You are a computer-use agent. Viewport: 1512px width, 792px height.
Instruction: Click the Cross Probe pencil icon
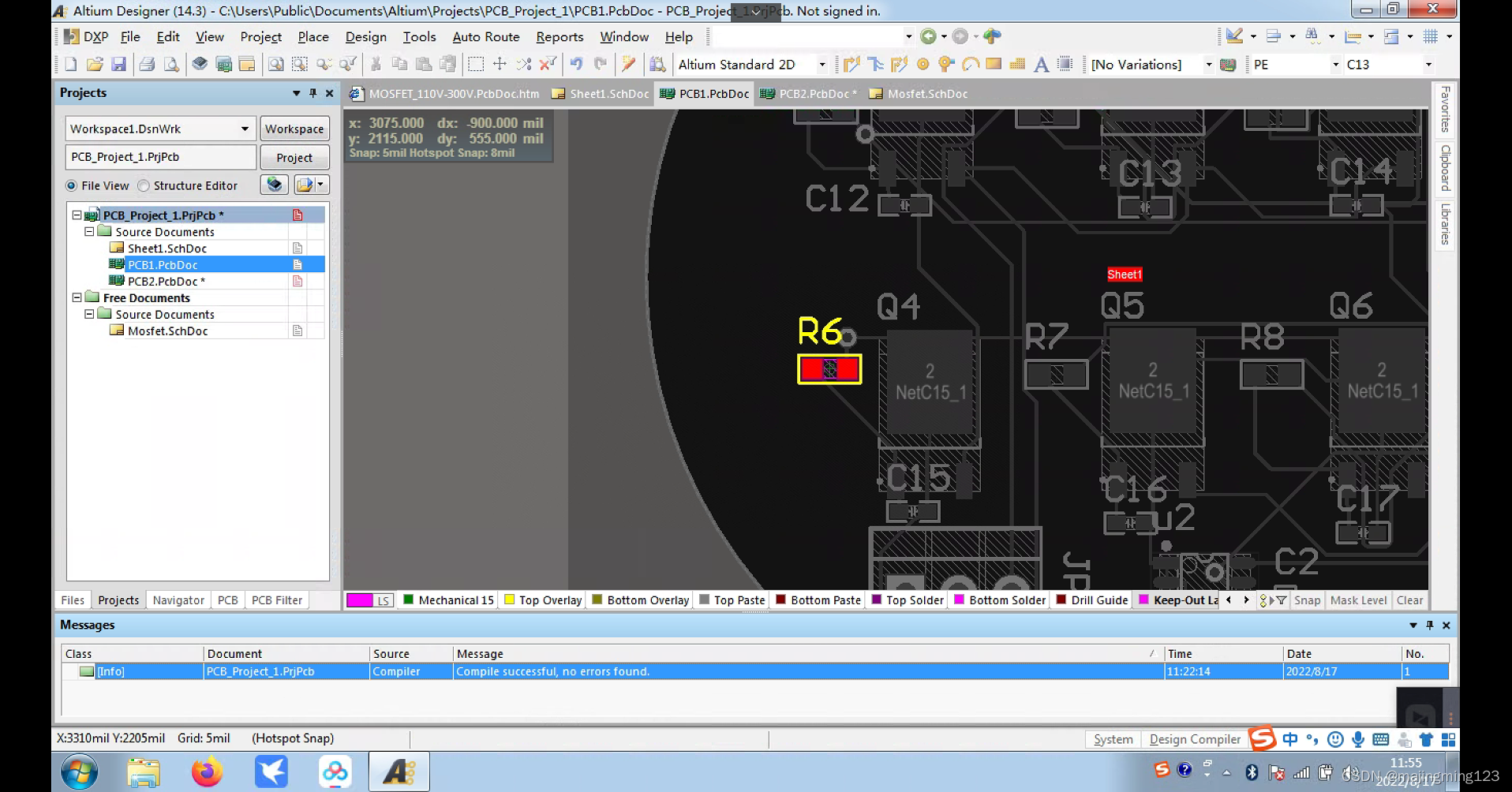pos(629,65)
